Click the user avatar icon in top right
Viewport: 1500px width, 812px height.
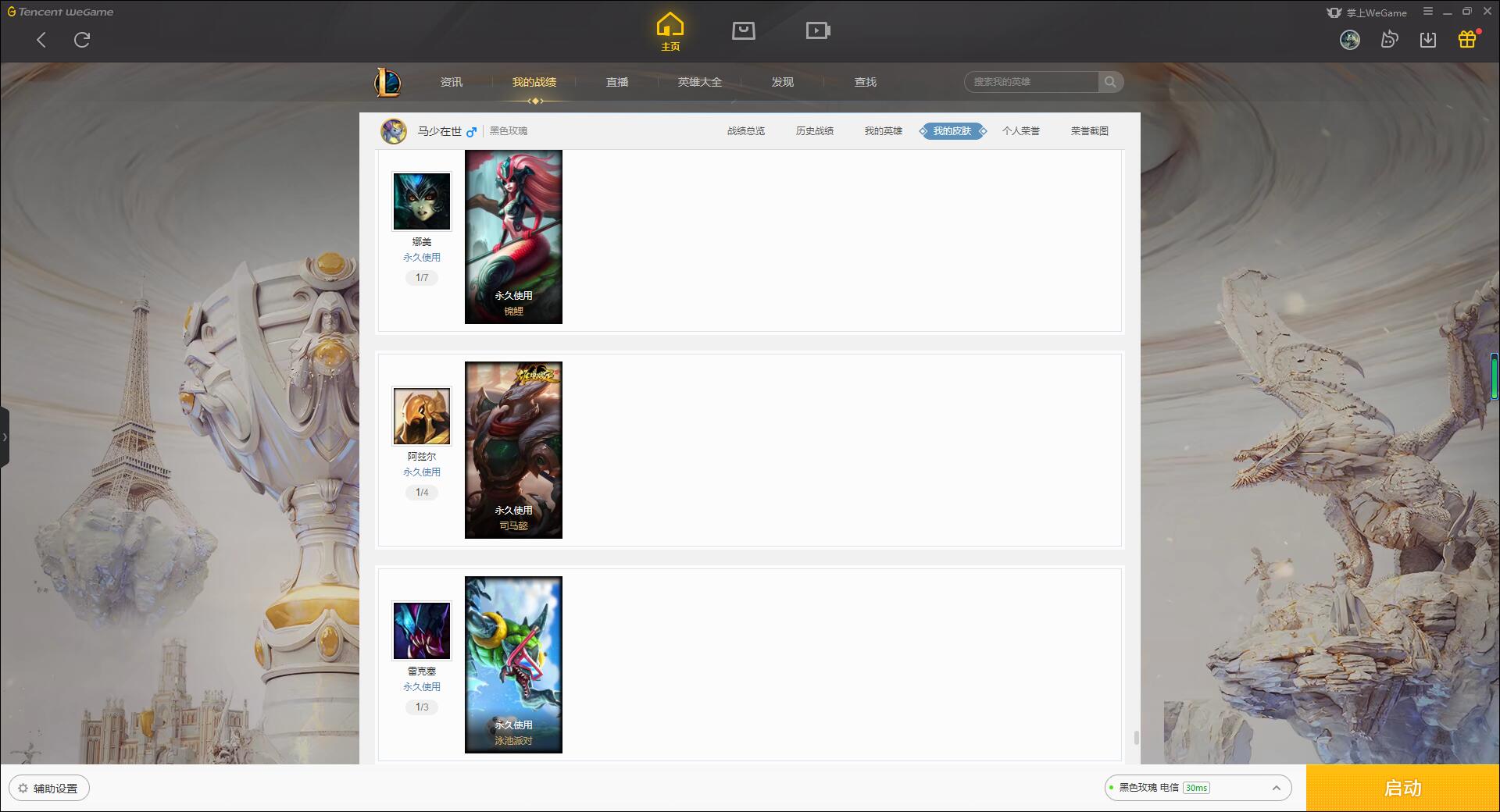pos(1349,40)
